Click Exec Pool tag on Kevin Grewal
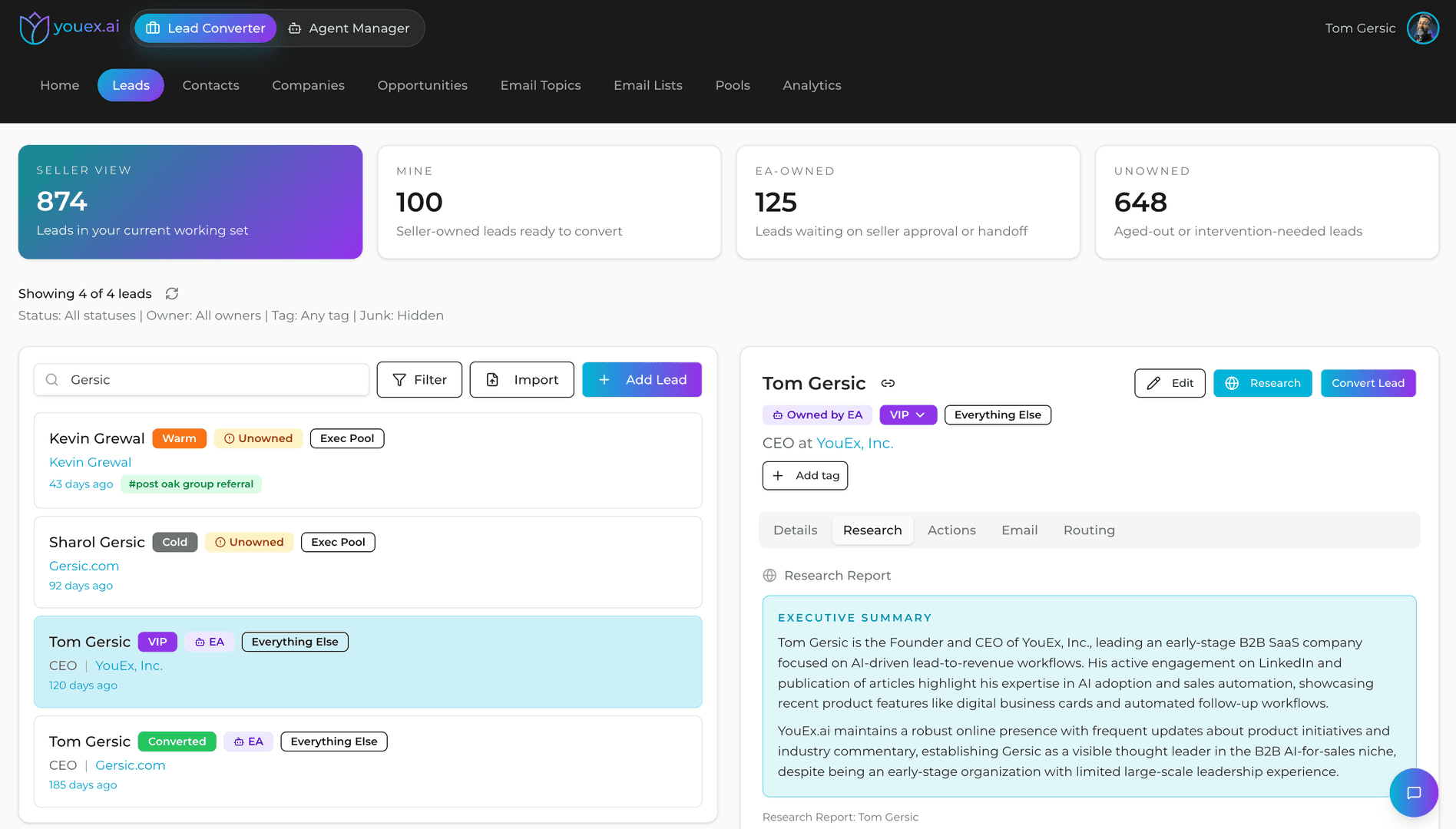Viewport: 1456px width, 829px height. click(x=347, y=438)
